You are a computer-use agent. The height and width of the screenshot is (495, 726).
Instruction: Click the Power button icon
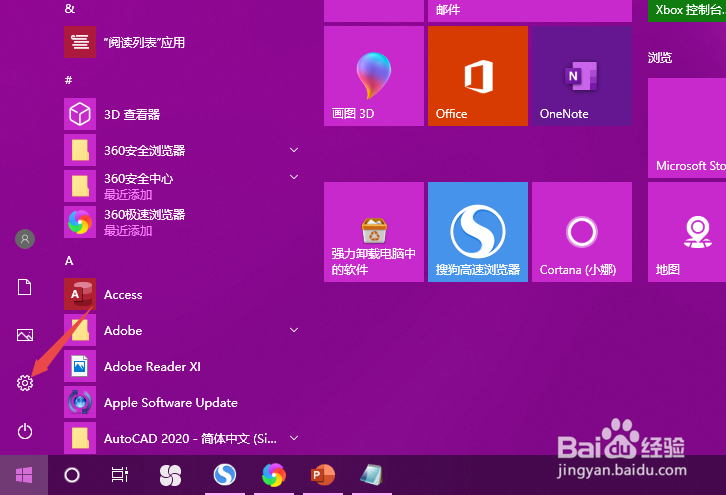(25, 431)
